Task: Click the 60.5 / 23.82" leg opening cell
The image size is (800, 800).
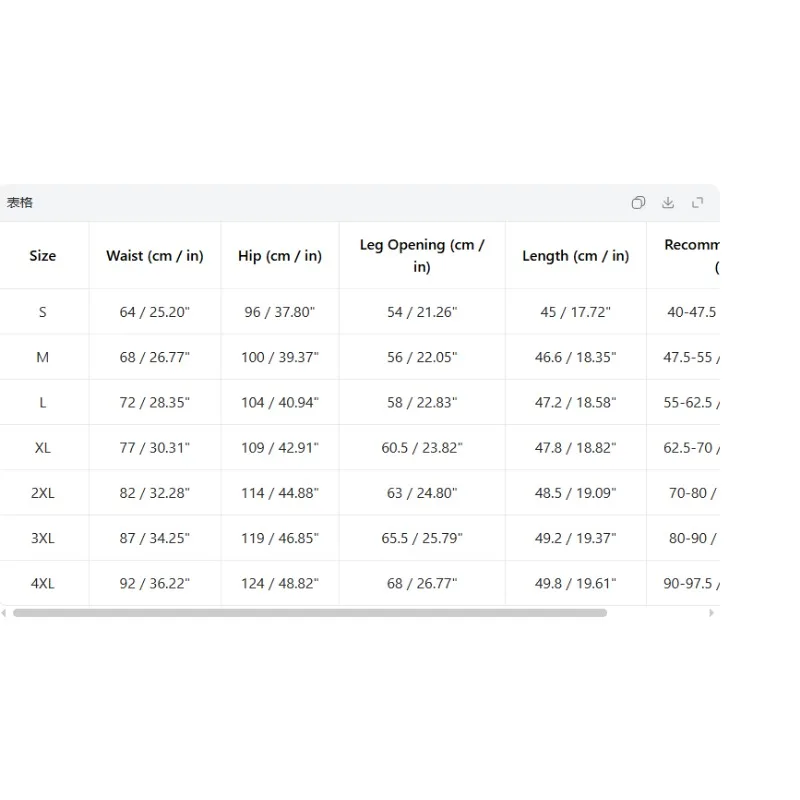Action: 422,447
